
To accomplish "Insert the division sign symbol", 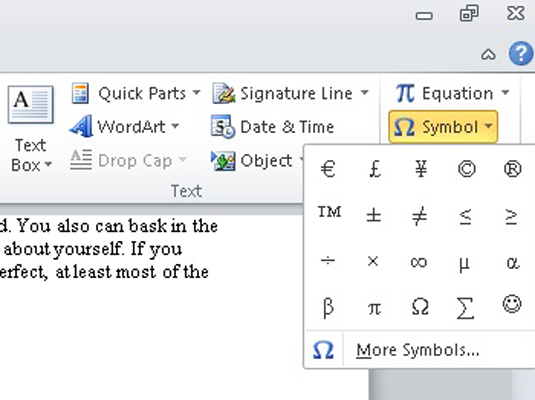I will [x=328, y=261].
